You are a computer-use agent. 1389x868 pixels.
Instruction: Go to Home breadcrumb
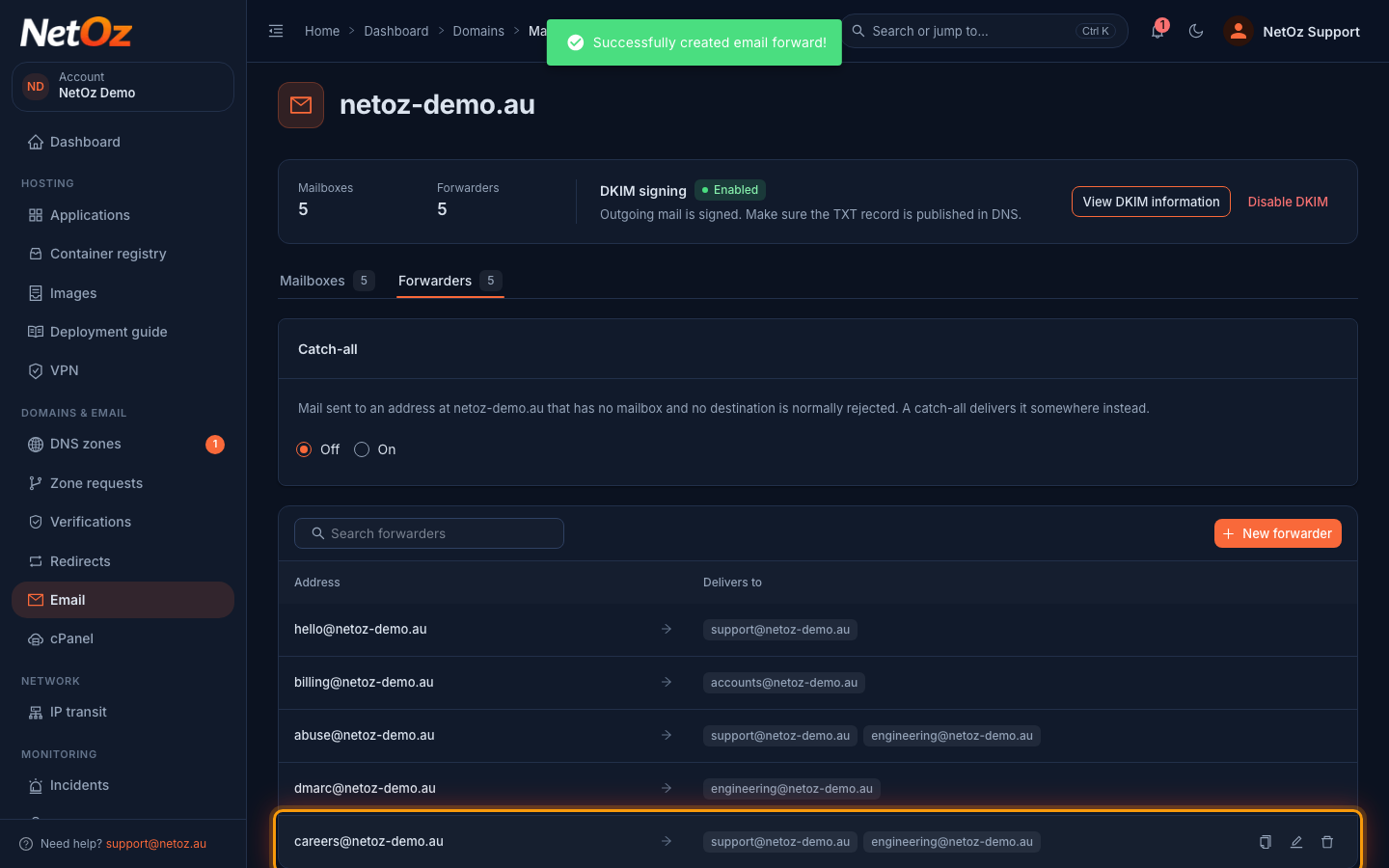322,31
